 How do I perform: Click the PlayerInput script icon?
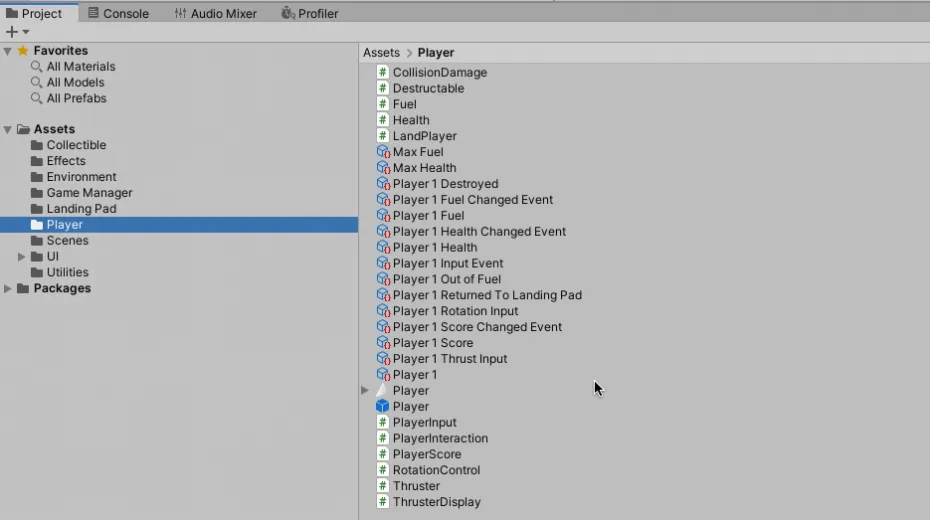coord(382,423)
